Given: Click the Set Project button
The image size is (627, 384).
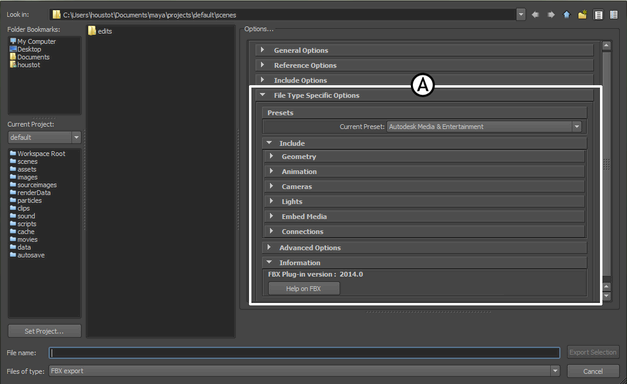Looking at the screenshot, I should click(x=44, y=331).
